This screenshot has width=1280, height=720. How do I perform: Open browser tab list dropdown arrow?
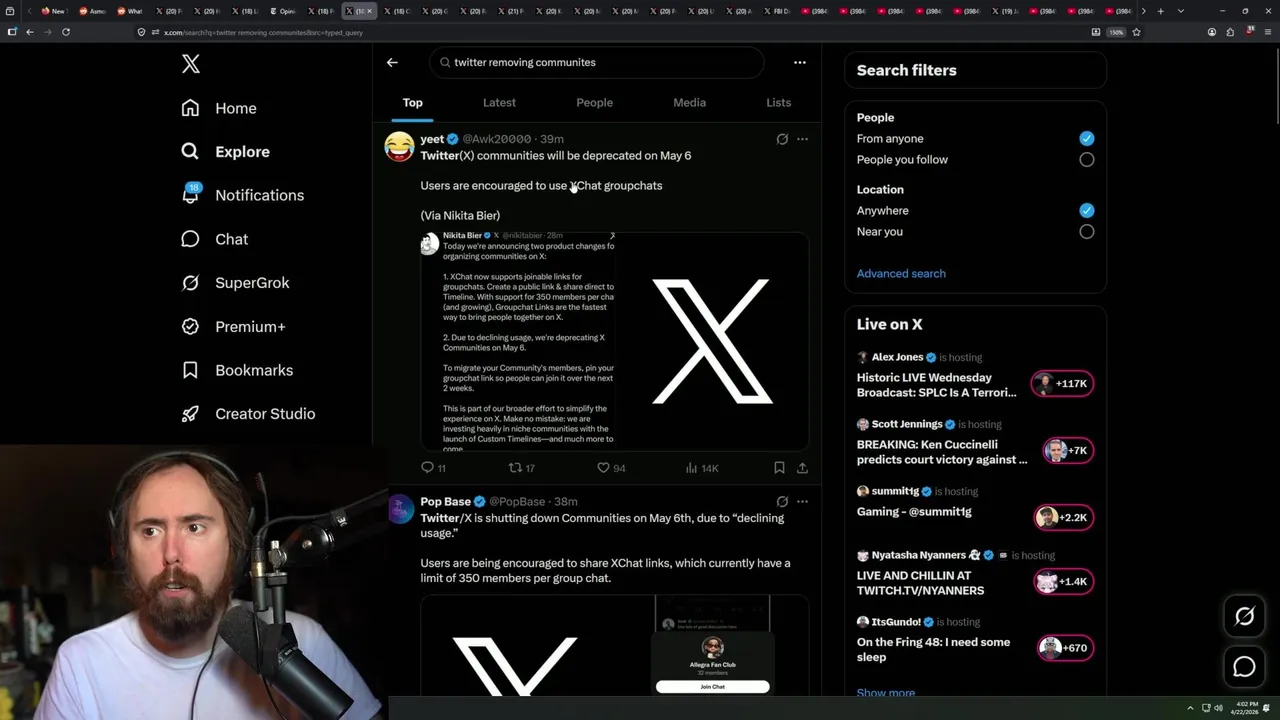1181,11
